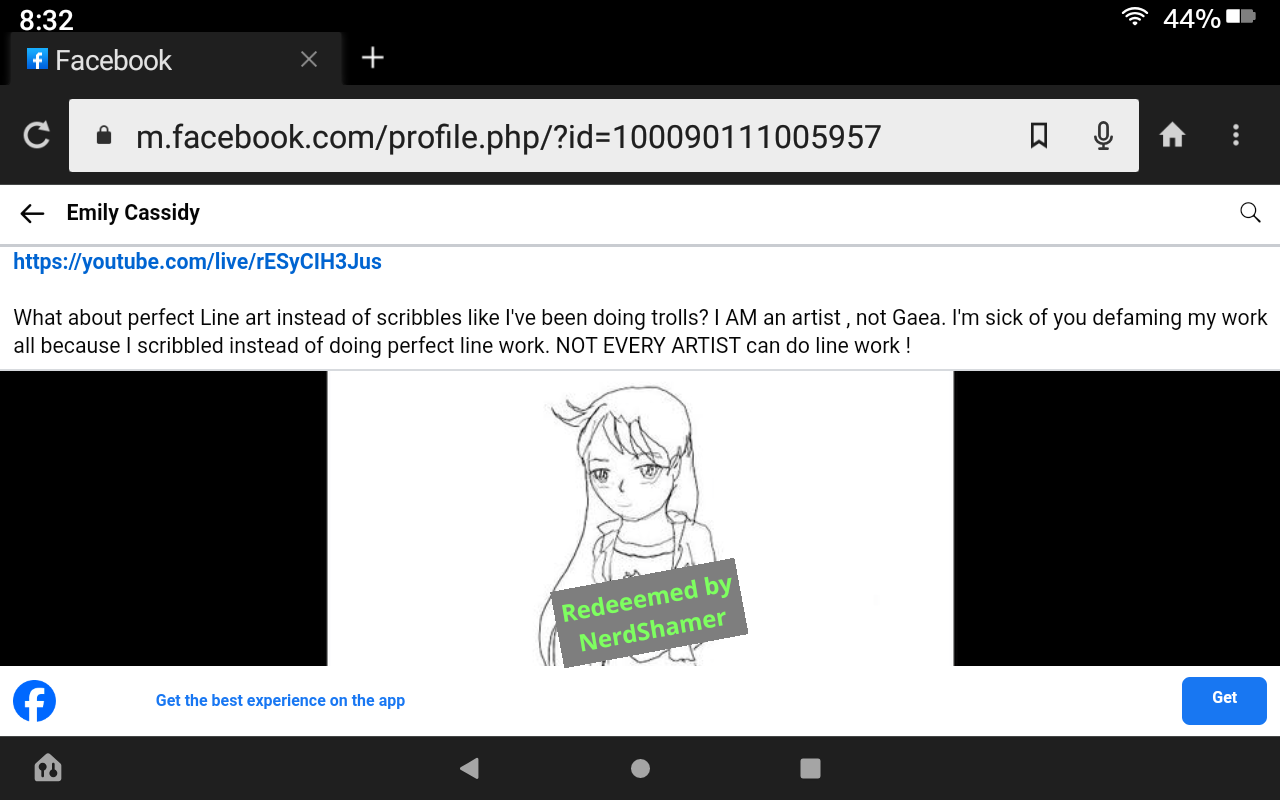The width and height of the screenshot is (1280, 800).
Task: Open the sketch drawing image post
Action: [x=640, y=518]
